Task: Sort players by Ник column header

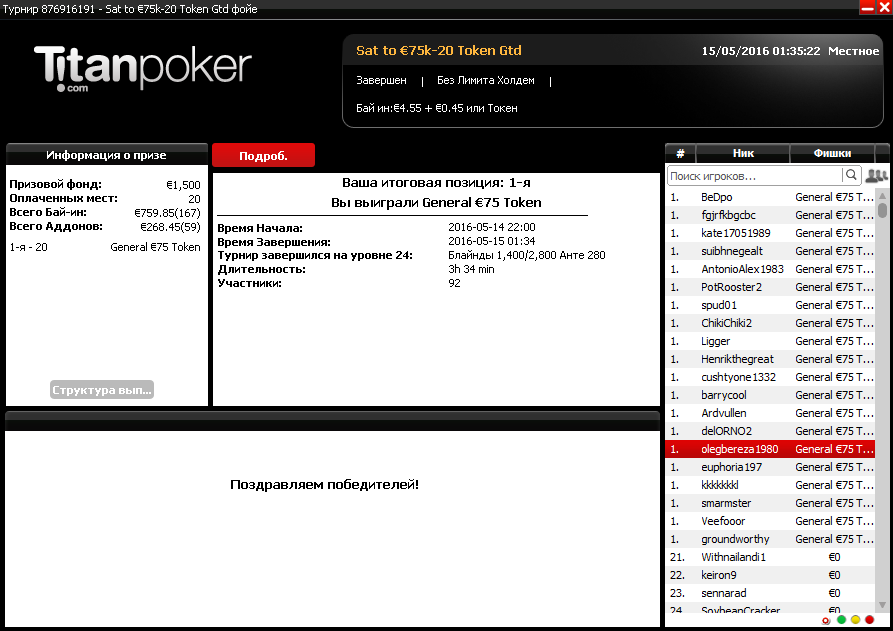Action: pos(743,153)
